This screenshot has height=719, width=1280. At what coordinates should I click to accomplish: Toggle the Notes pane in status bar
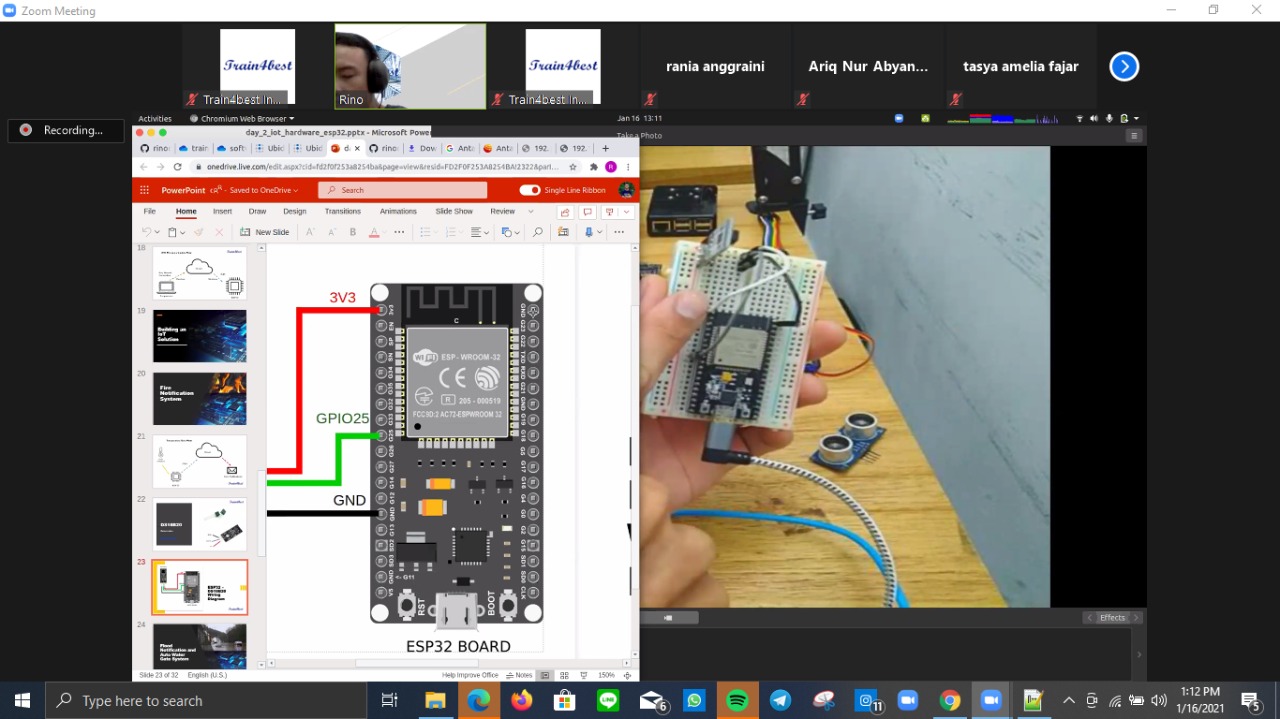[x=519, y=675]
